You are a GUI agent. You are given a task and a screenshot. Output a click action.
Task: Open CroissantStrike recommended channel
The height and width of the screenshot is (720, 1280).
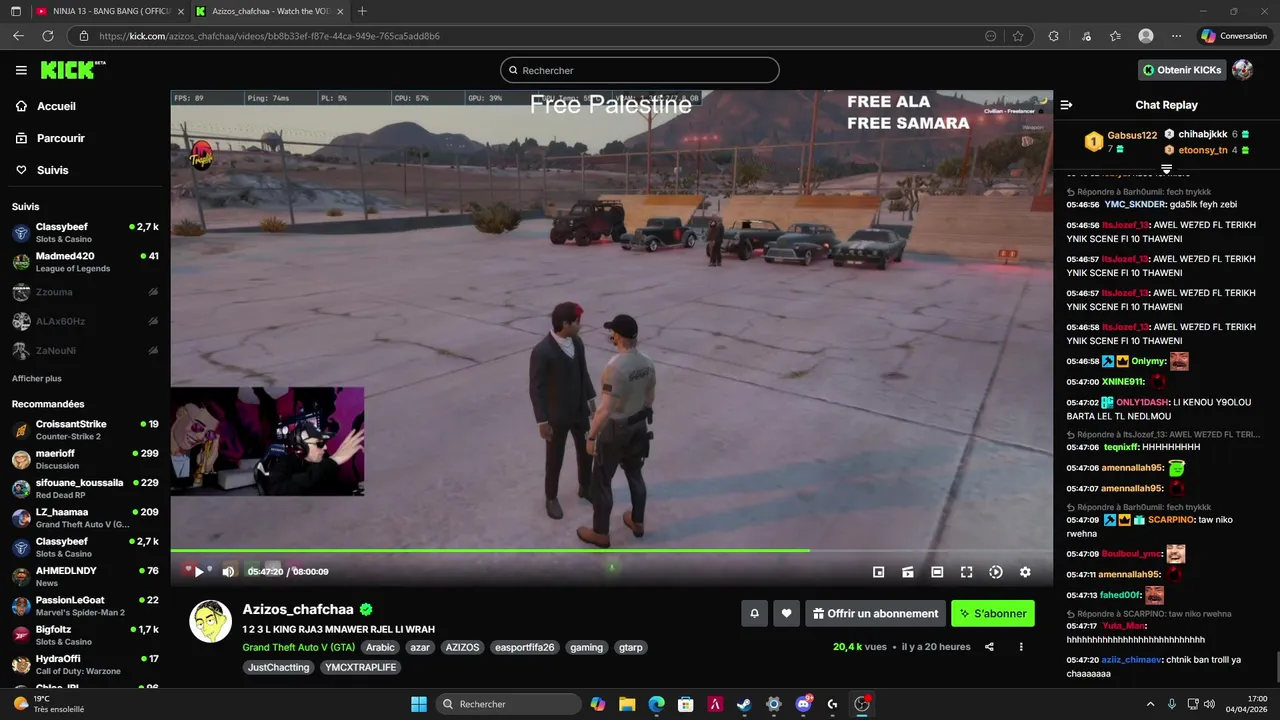(85, 430)
